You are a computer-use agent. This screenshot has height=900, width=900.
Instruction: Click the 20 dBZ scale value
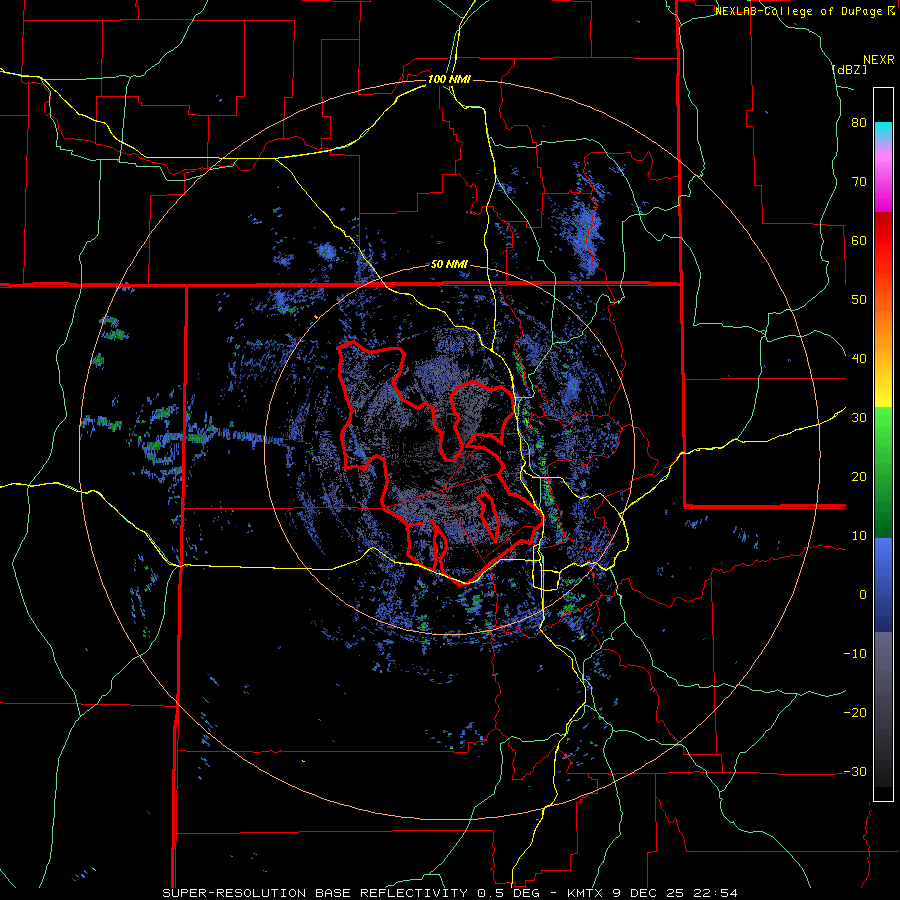click(859, 477)
